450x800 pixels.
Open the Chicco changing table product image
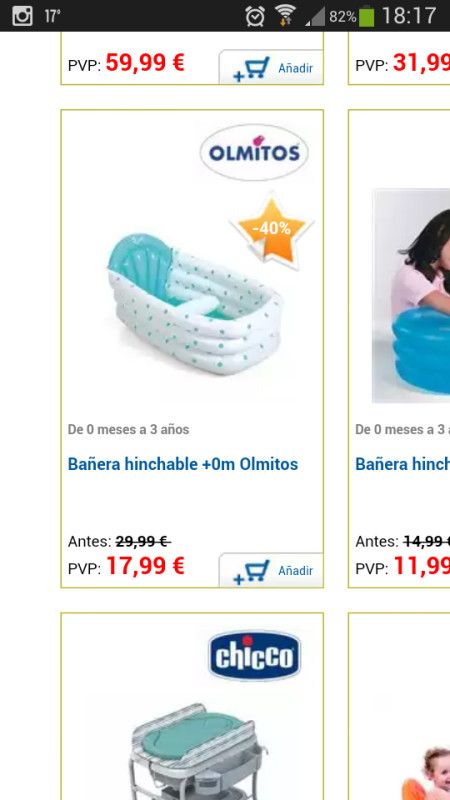196,751
